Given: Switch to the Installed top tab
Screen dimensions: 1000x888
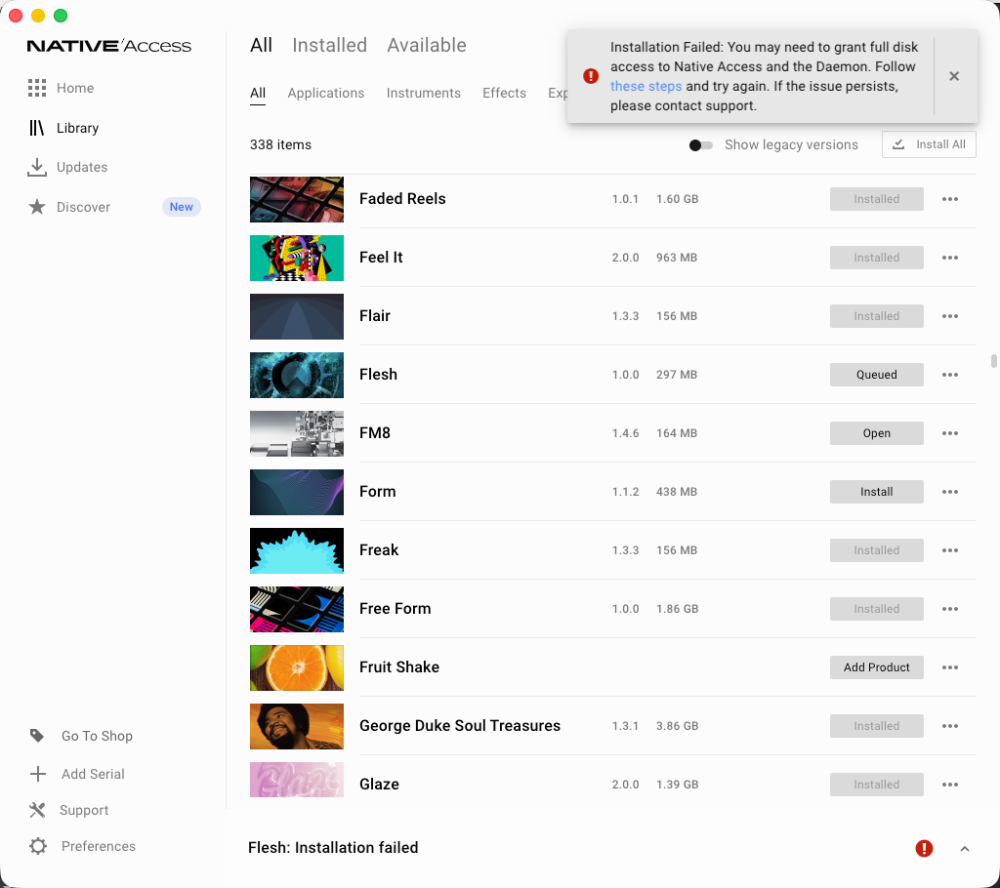Looking at the screenshot, I should pyautogui.click(x=329, y=45).
